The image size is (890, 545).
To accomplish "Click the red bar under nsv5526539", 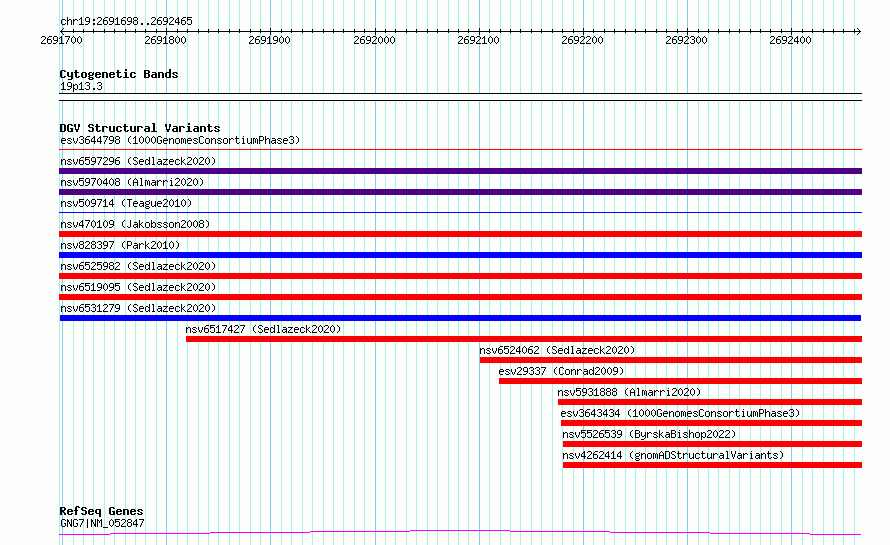I will pyautogui.click(x=712, y=444).
